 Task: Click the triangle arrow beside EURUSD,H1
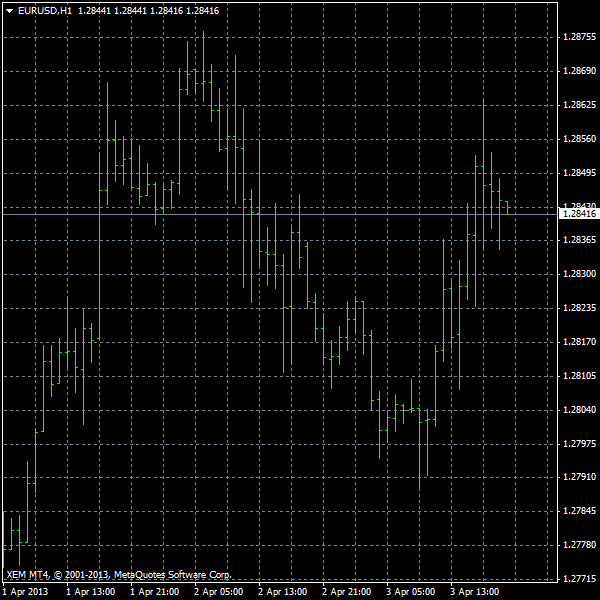pyautogui.click(x=9, y=10)
